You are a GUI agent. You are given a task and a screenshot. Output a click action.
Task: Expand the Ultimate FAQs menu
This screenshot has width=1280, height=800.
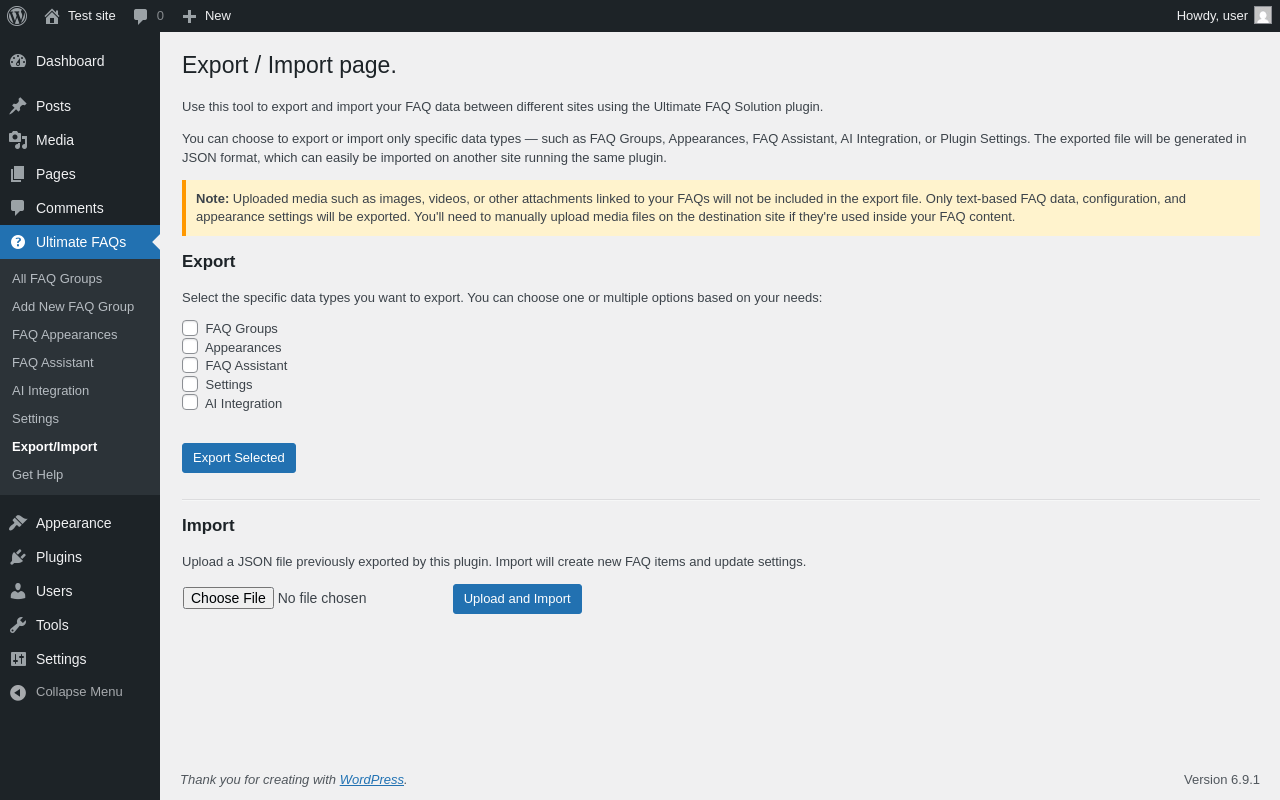[80, 242]
